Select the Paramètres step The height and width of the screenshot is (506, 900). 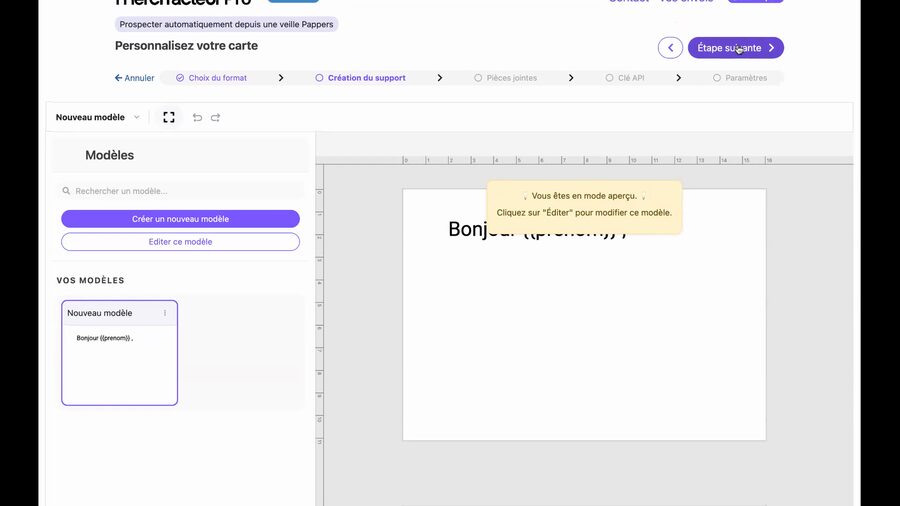(740, 78)
